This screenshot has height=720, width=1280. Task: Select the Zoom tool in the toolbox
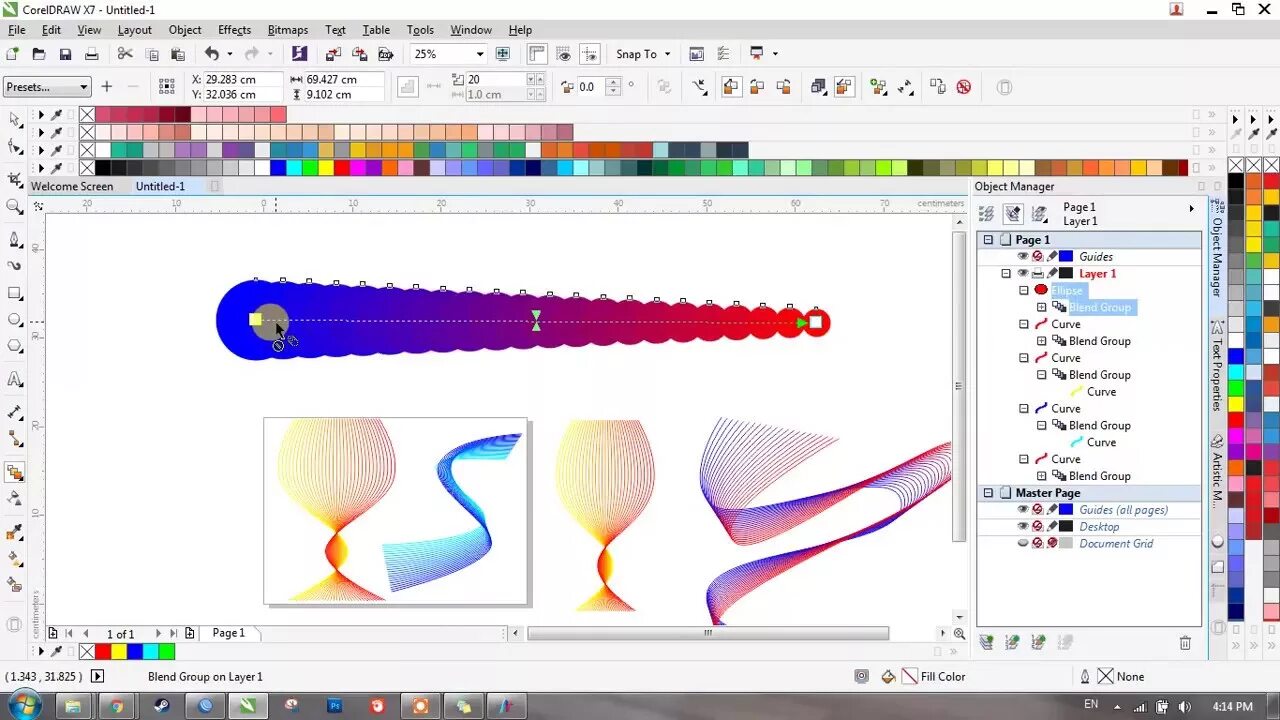click(x=15, y=207)
